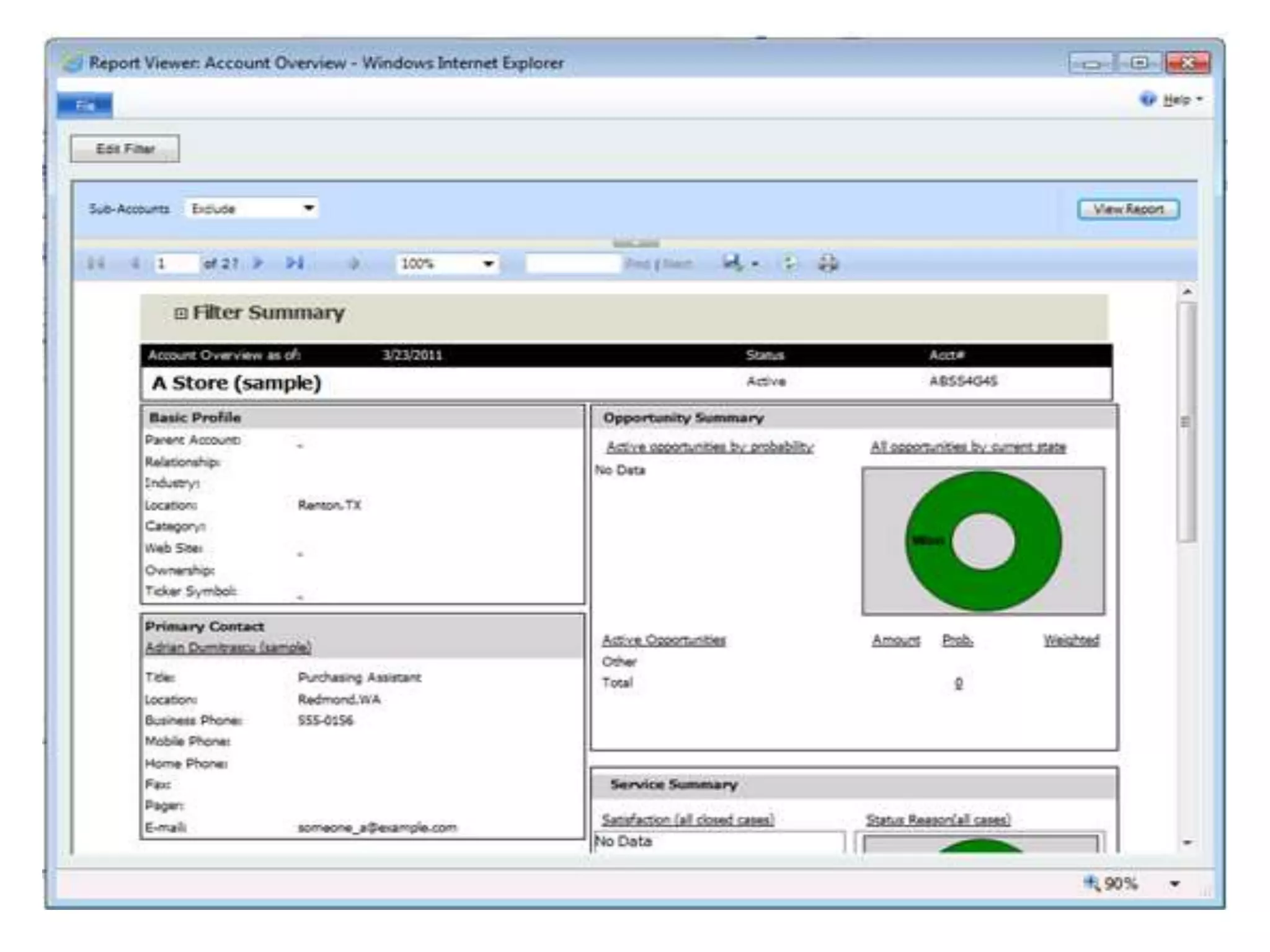
Task: Click the current page number field
Action: tap(176, 264)
